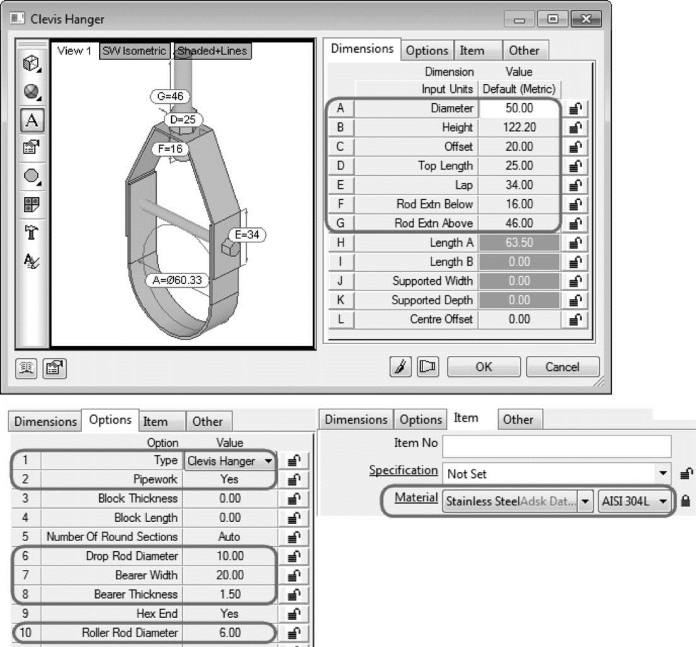Viewport: 696px width, 647px height.
Task: Click the dimension A row header button
Action: 341,108
